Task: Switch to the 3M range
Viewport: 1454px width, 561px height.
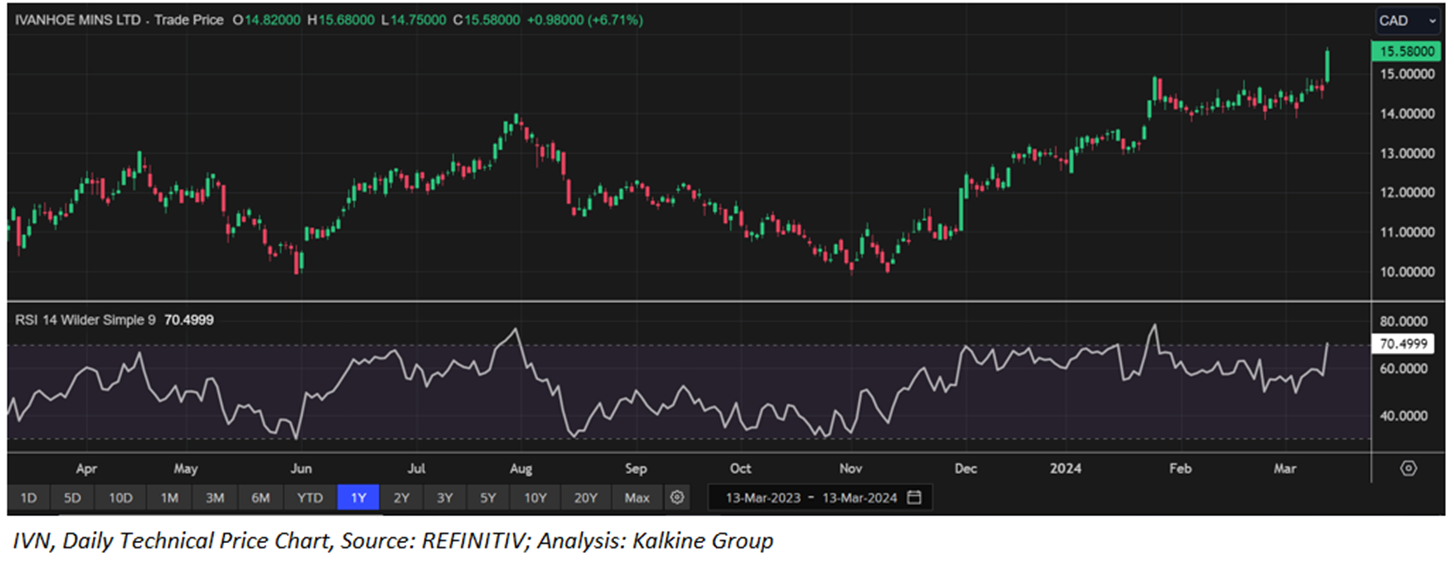Action: (x=214, y=497)
